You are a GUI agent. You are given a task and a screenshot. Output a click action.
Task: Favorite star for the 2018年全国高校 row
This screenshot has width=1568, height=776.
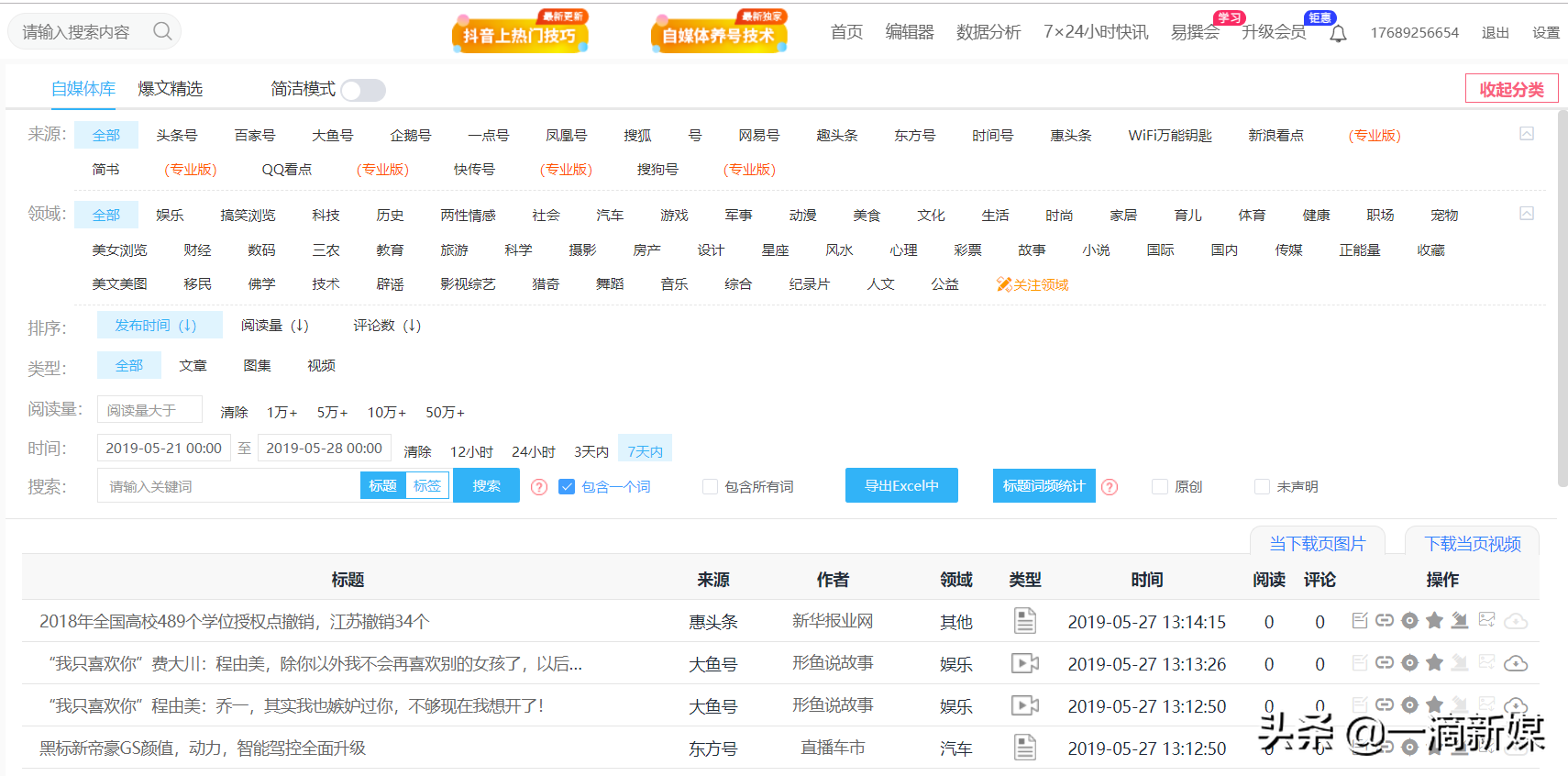(1434, 621)
